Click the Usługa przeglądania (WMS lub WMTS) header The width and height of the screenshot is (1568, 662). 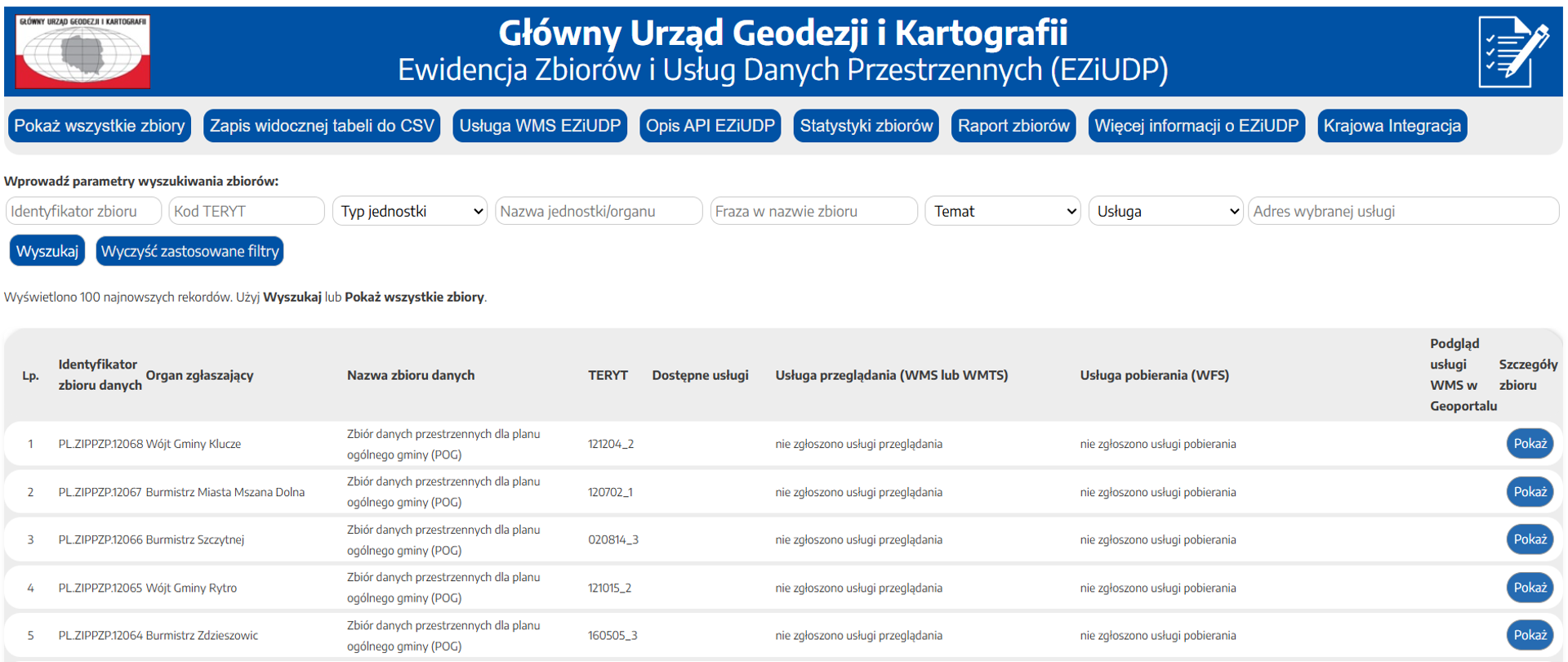pyautogui.click(x=892, y=375)
